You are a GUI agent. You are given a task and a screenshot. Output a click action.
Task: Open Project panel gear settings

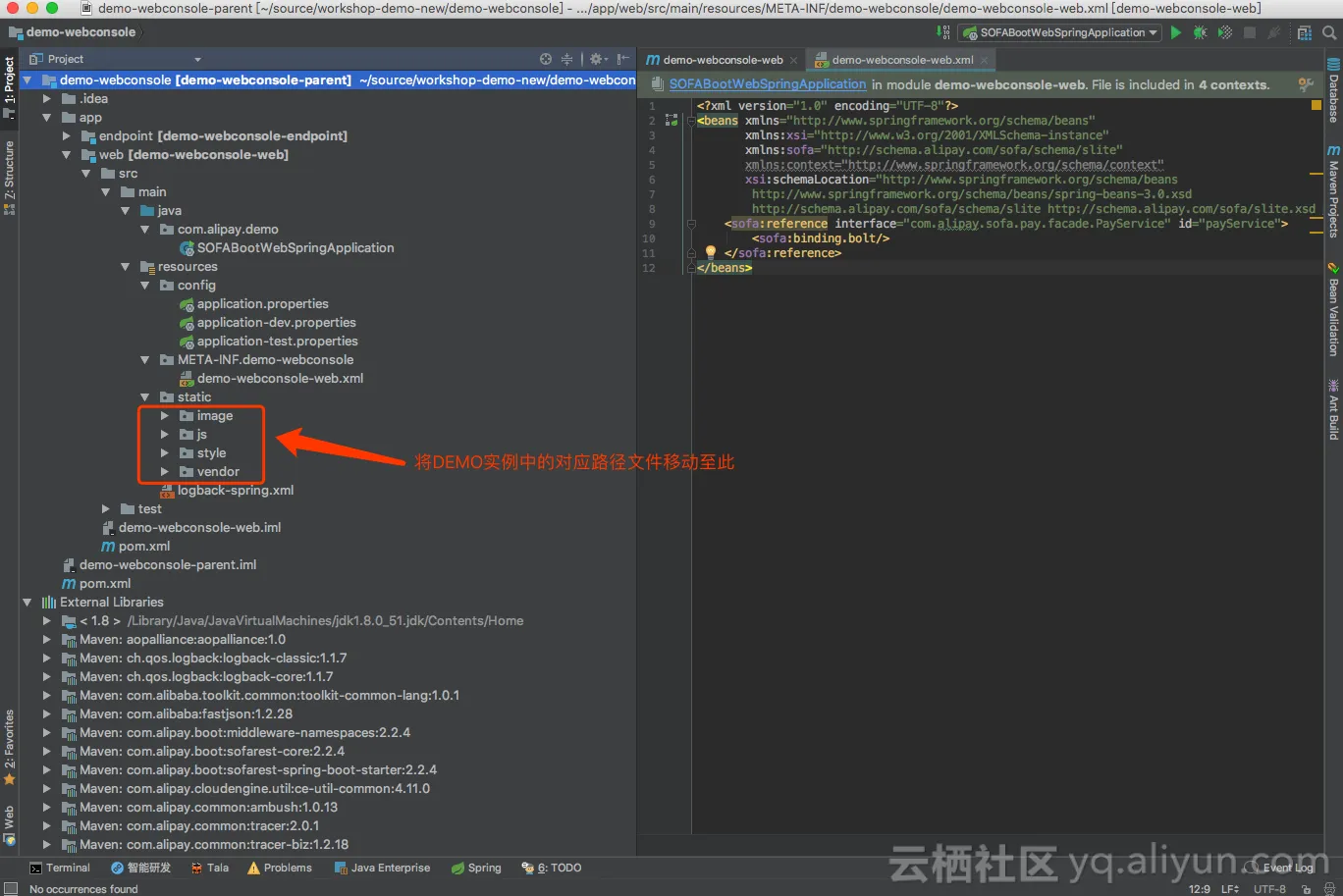[x=597, y=59]
